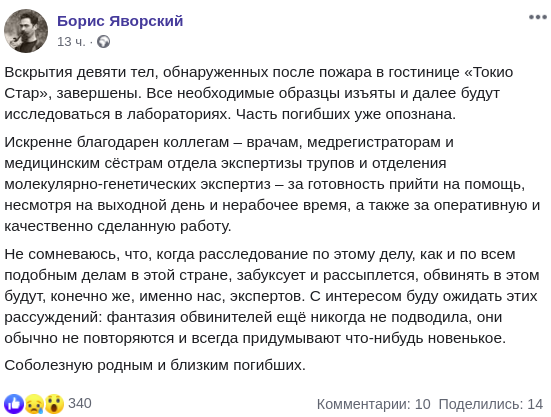Open Комментарии: 10 comments list

[x=374, y=404]
